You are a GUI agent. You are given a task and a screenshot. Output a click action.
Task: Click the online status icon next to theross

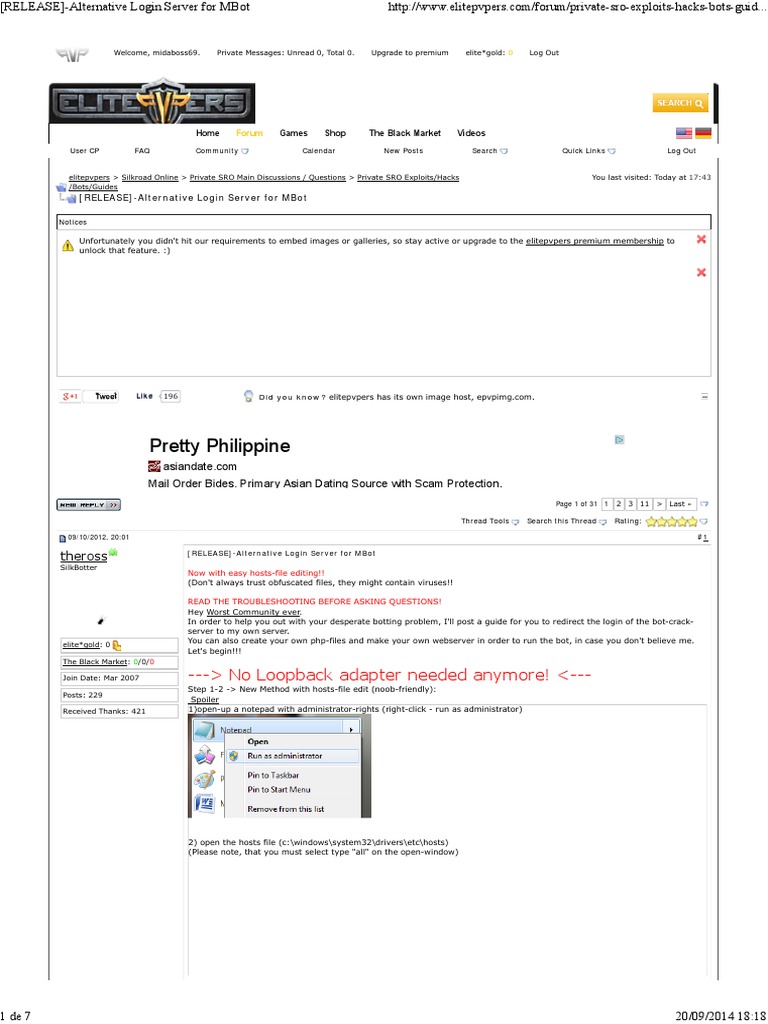coord(113,553)
